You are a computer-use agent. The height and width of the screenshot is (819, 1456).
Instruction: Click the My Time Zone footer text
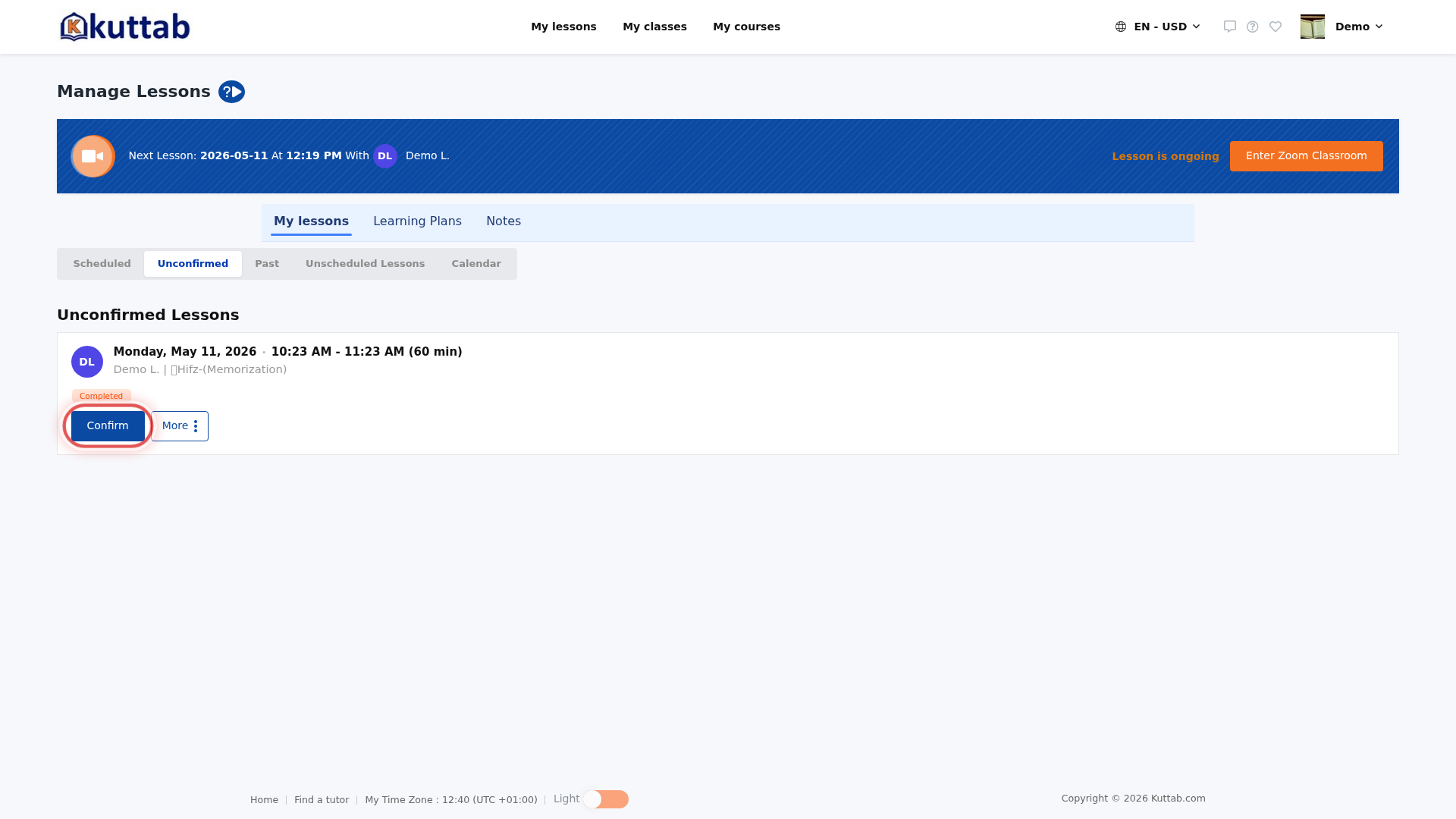pos(451,800)
